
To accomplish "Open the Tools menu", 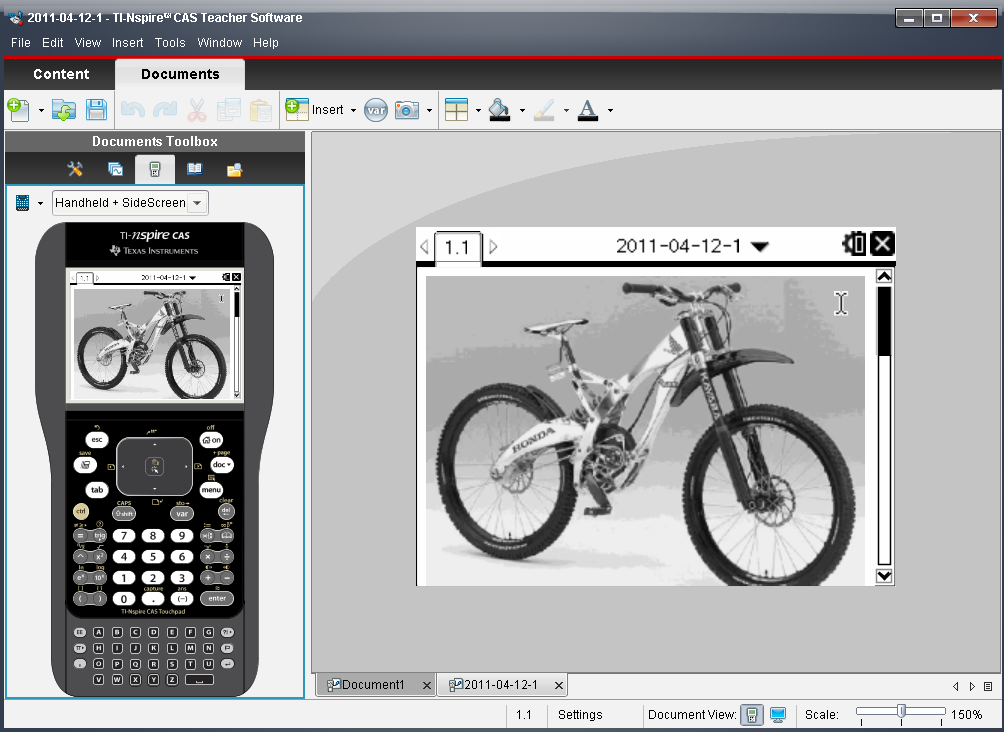I will [170, 42].
